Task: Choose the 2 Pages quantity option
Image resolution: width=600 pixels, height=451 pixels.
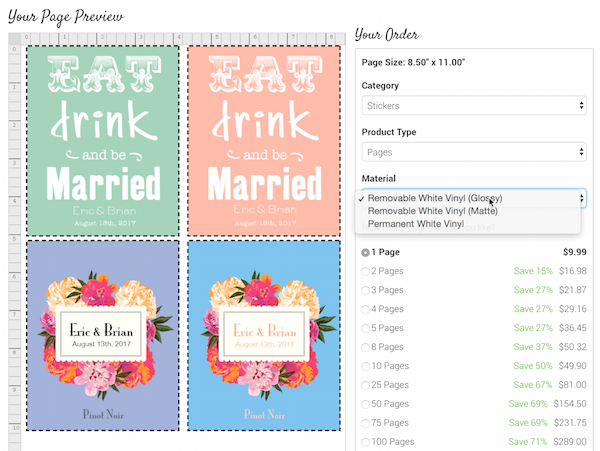Action: pyautogui.click(x=366, y=271)
